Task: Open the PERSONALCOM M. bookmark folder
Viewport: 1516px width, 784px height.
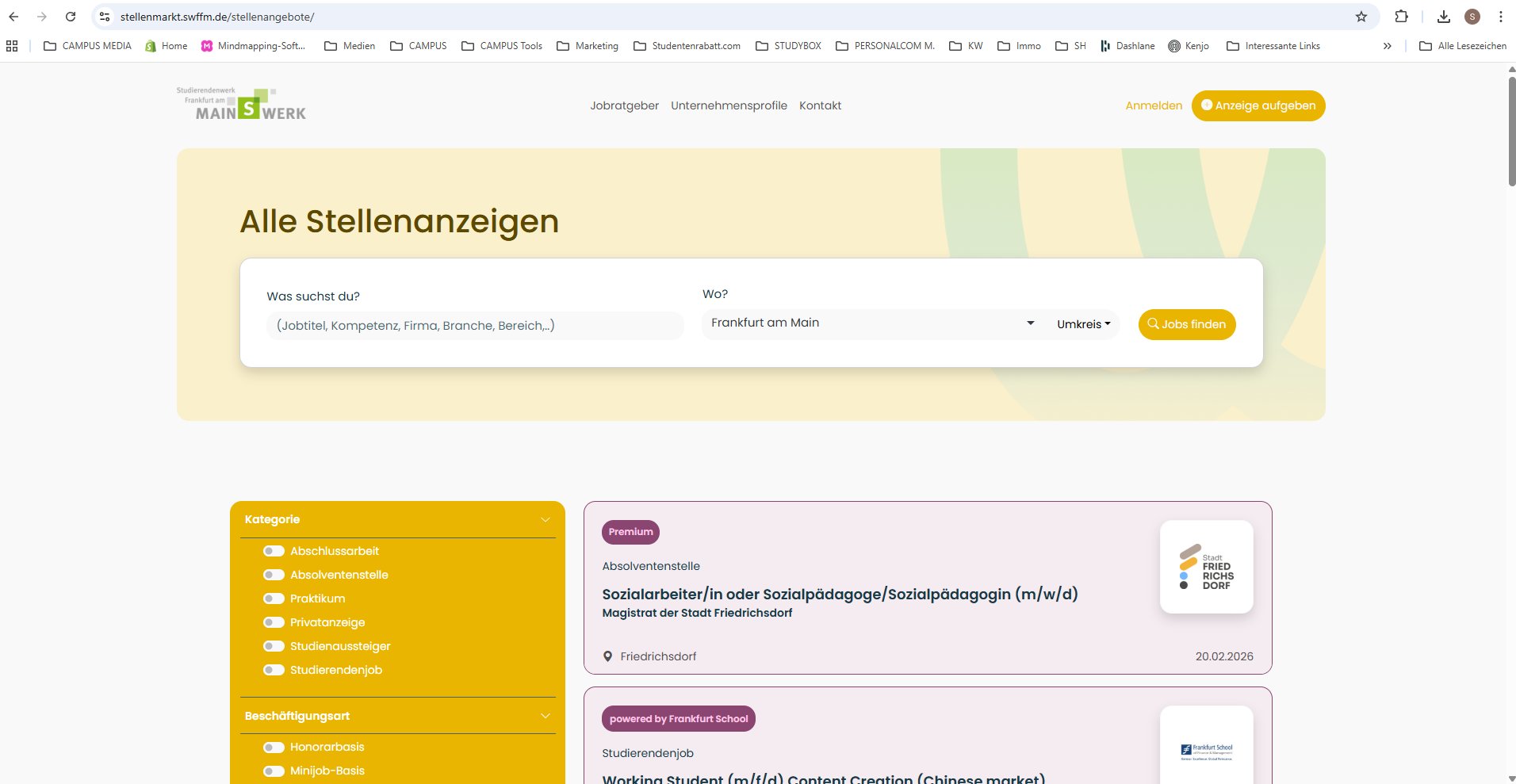Action: tap(886, 46)
